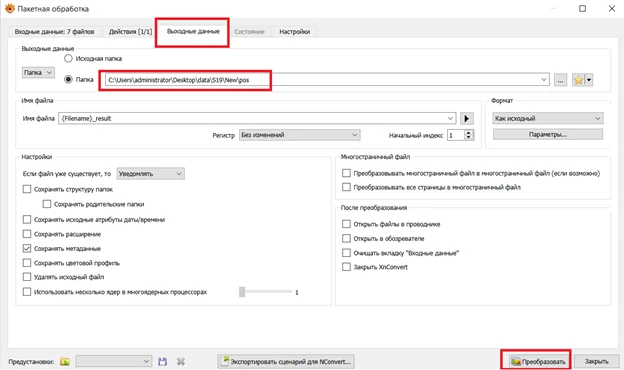This screenshot has width=624, height=370.
Task: Click the Начальный индекс number field
Action: [x=456, y=135]
